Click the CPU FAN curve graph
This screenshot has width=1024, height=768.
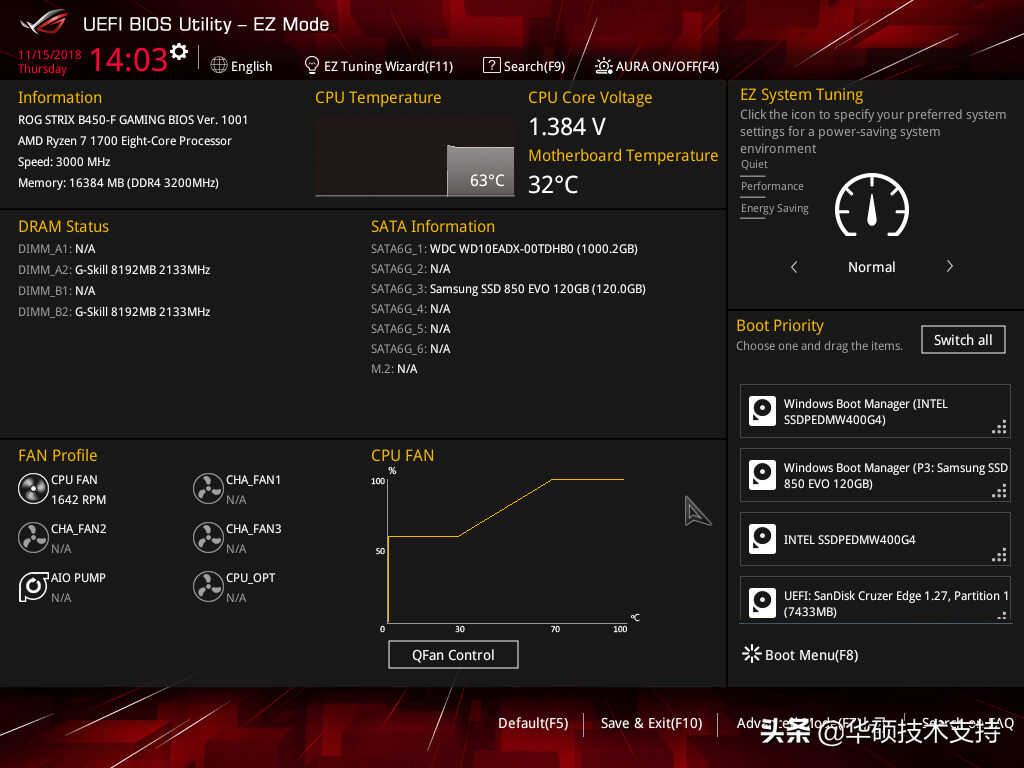tap(506, 549)
